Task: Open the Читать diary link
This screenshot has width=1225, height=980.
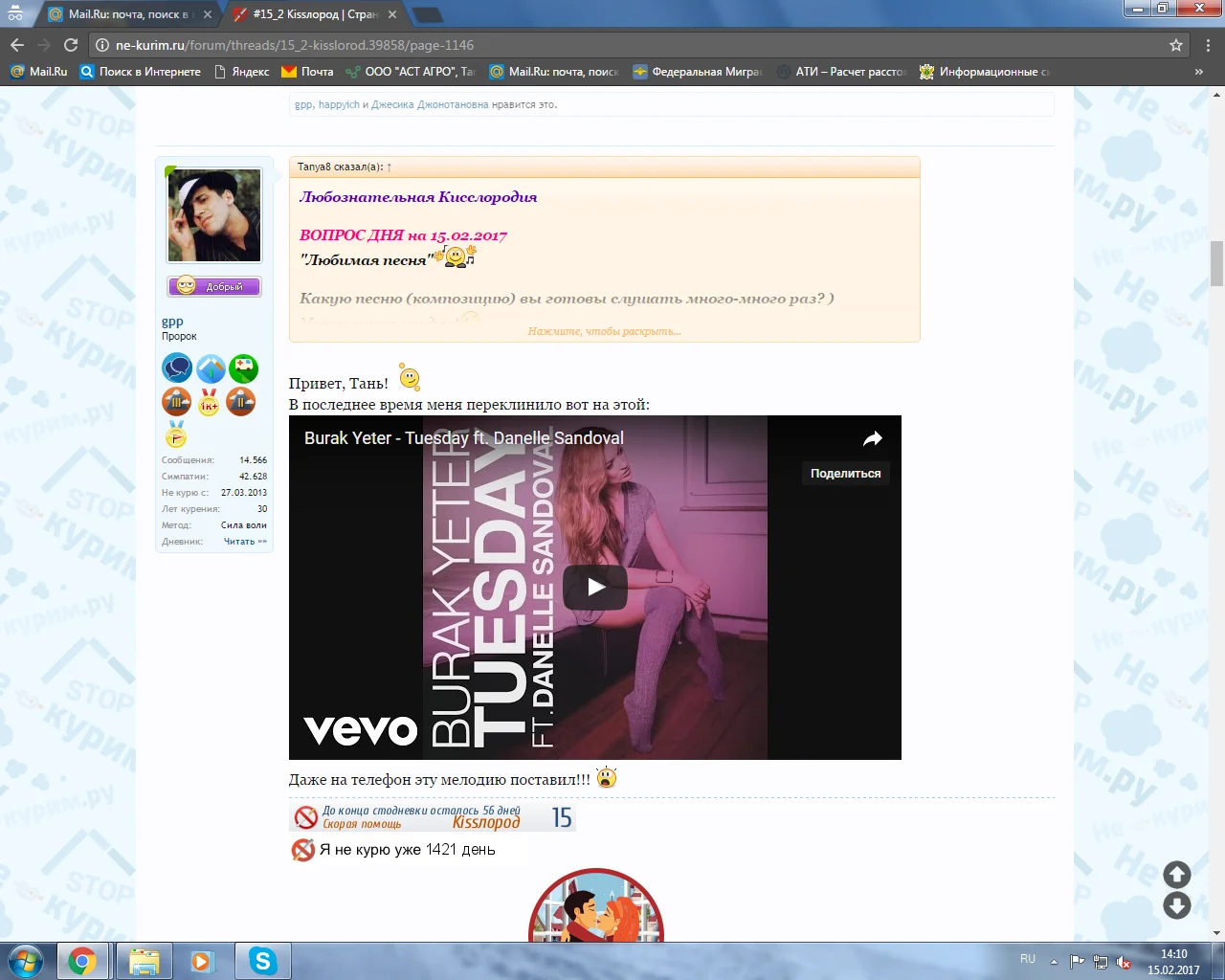Action: 245,542
